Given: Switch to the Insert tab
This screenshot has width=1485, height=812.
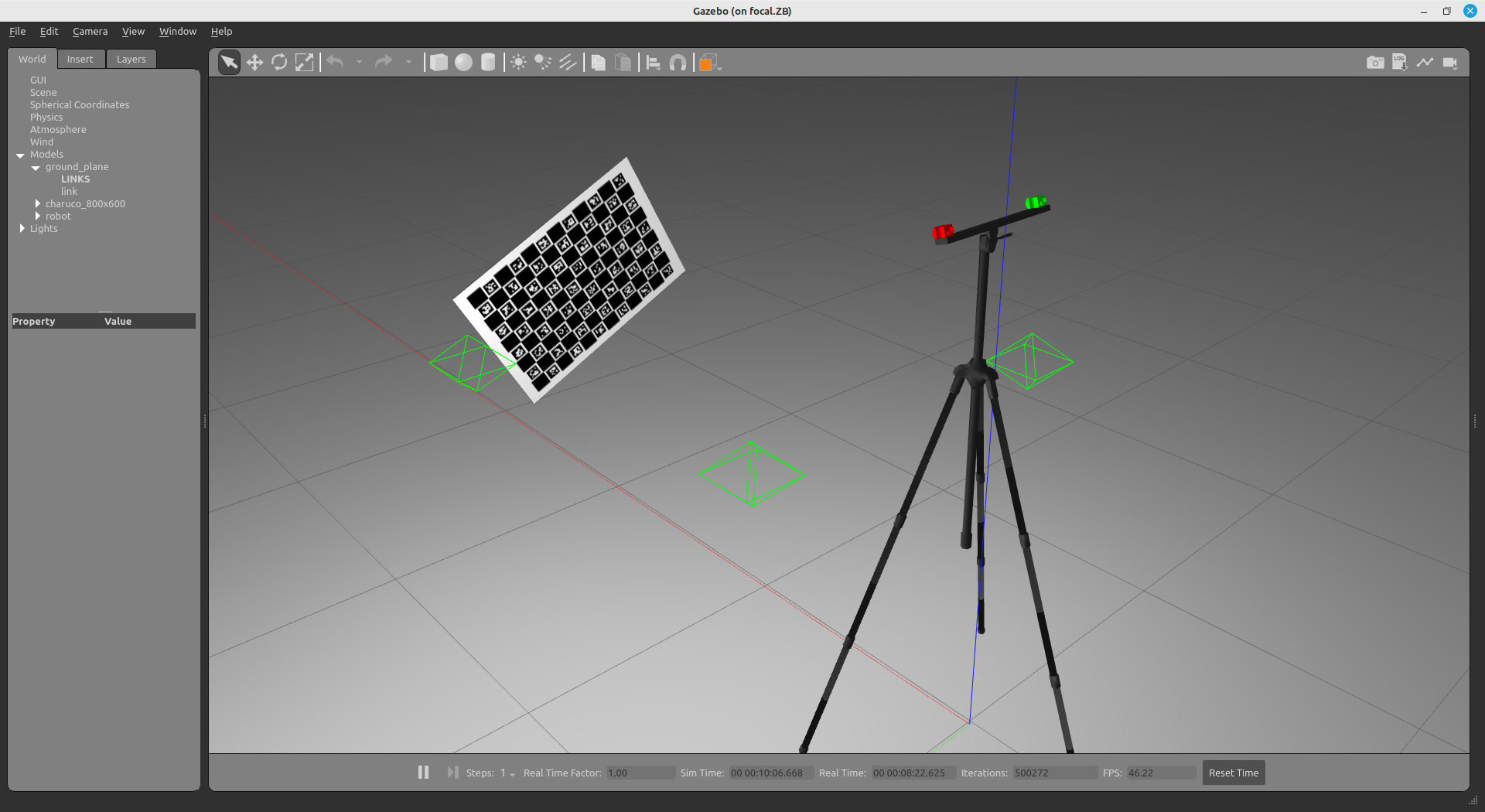Looking at the screenshot, I should (x=80, y=60).
